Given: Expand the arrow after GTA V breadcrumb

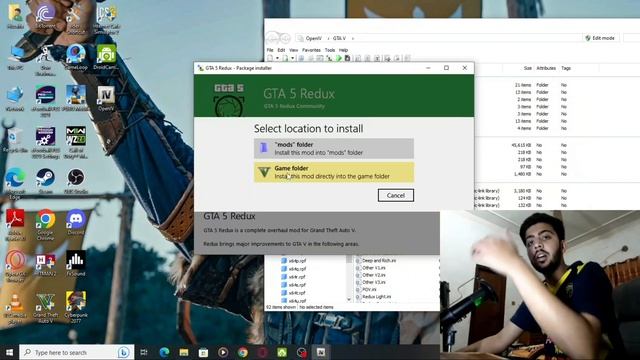Looking at the screenshot, I should point(353,38).
